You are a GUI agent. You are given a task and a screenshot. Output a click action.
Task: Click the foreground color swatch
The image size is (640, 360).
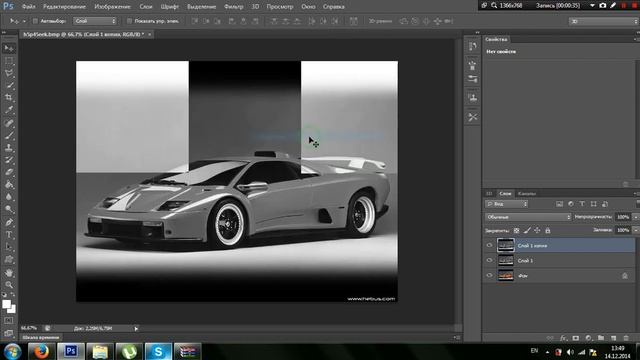6,304
